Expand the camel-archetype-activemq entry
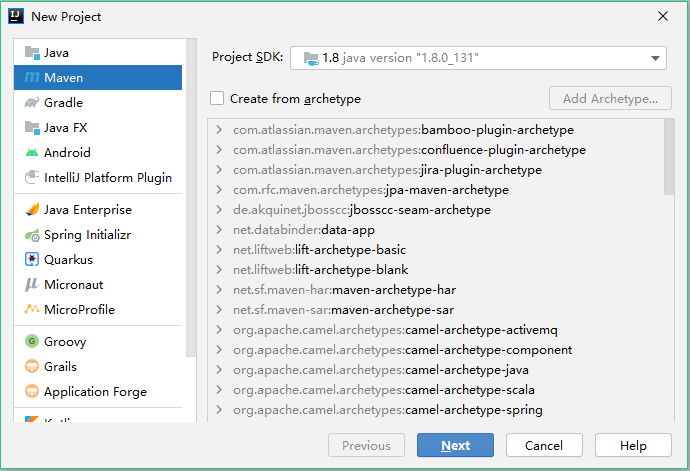Image resolution: width=690 pixels, height=471 pixels. tap(220, 330)
